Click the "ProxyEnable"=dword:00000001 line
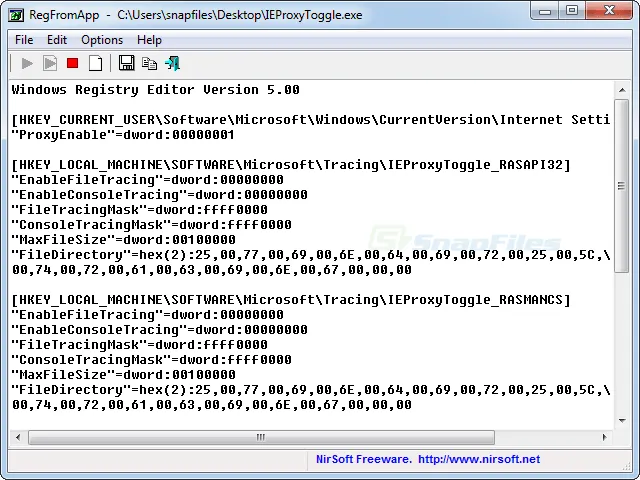 [x=123, y=135]
